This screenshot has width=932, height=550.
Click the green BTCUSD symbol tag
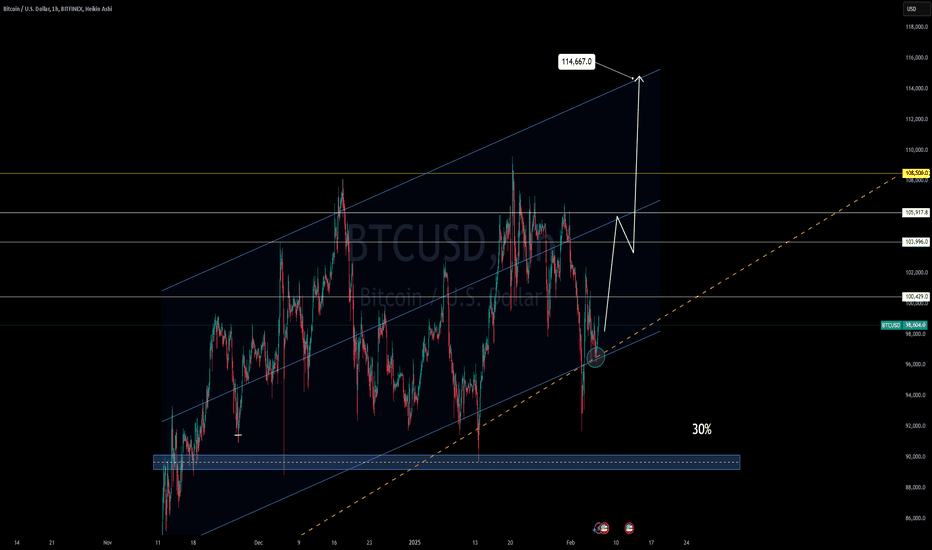coord(891,325)
